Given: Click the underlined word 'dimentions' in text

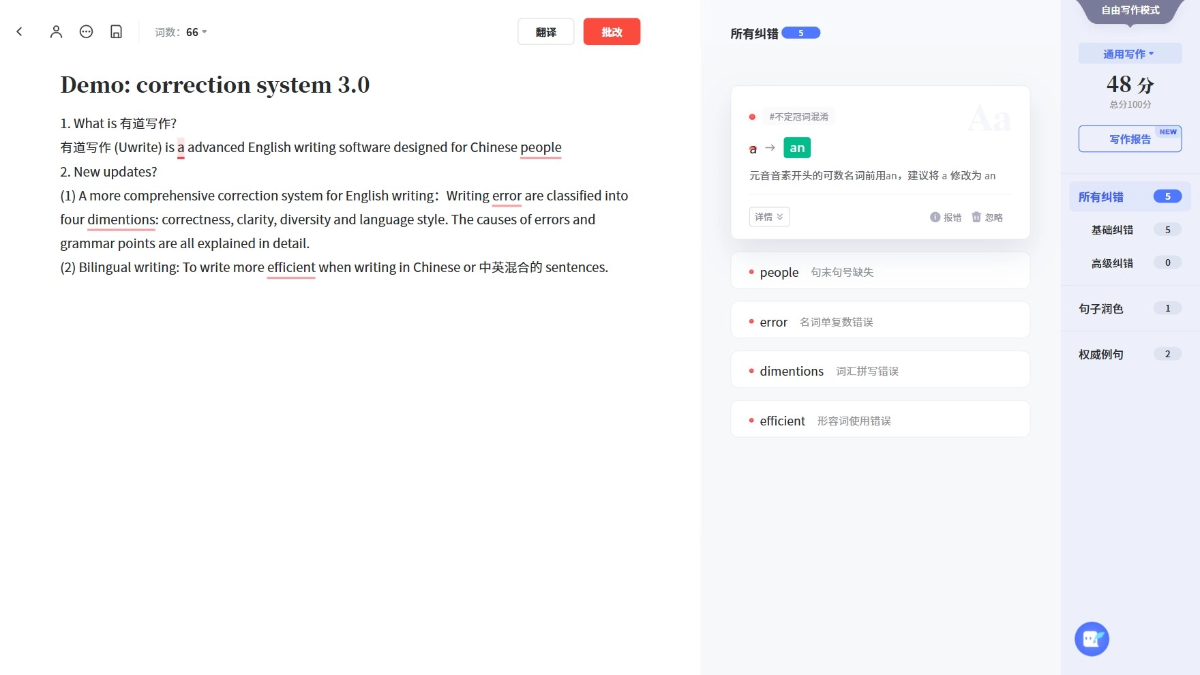Looking at the screenshot, I should pyautogui.click(x=121, y=220).
